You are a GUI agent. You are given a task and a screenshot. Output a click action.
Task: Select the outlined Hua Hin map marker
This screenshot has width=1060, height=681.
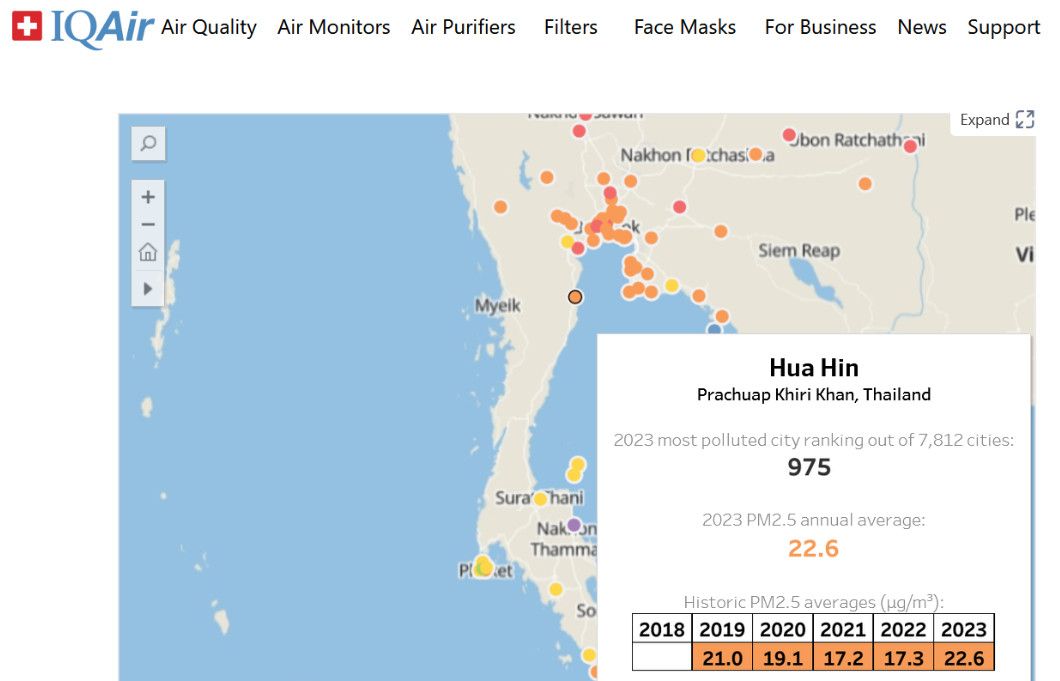575,297
